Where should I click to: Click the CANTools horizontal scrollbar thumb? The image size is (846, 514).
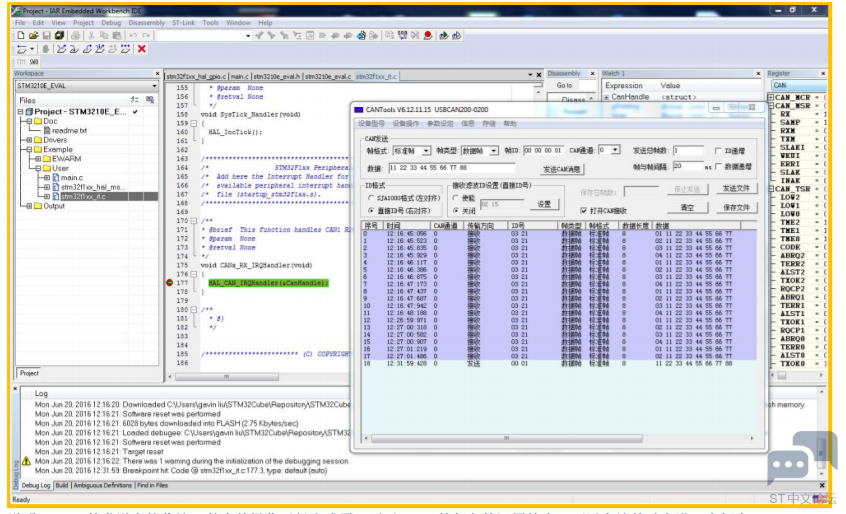pos(506,438)
